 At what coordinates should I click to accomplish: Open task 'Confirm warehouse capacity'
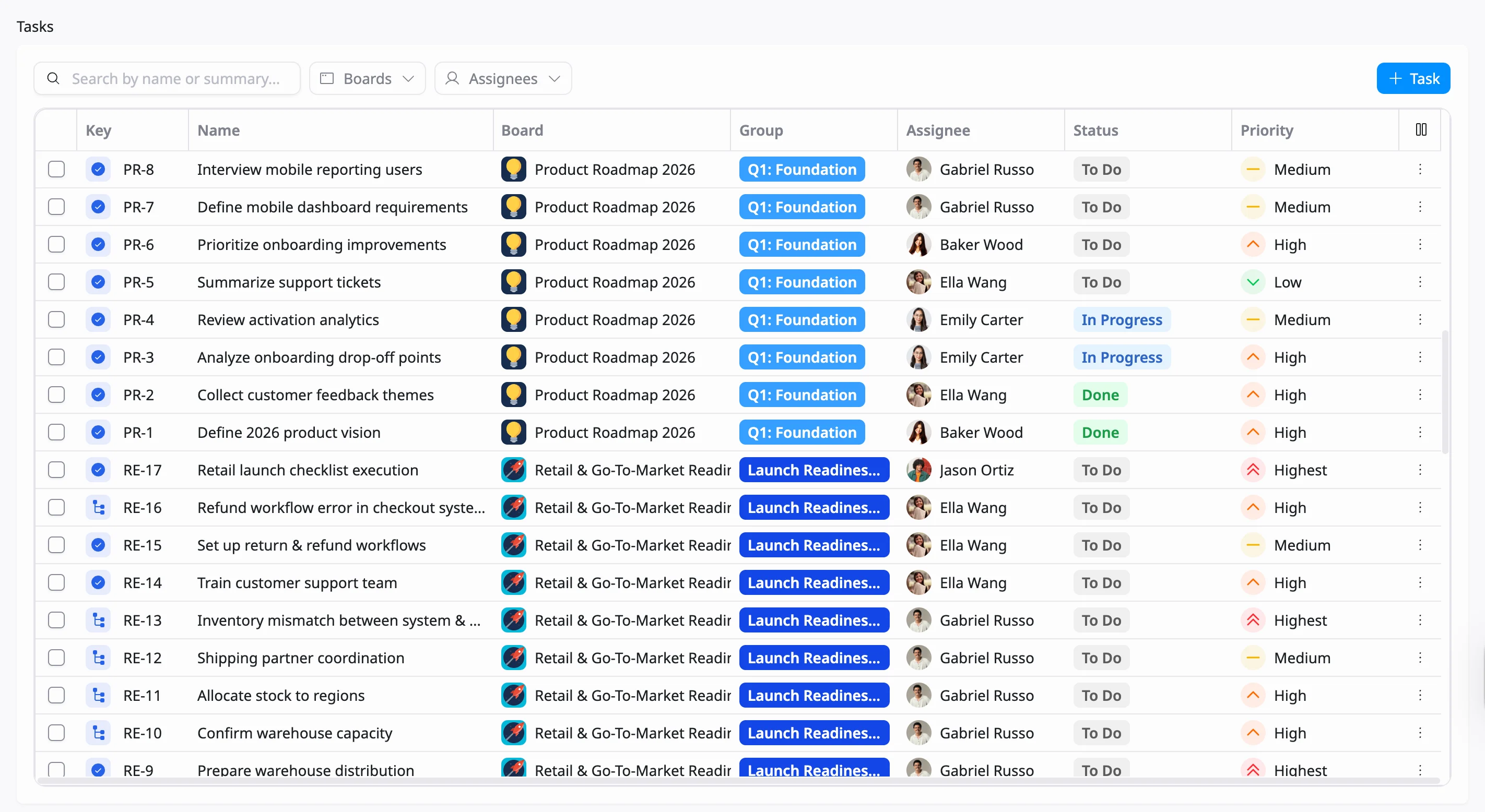click(x=294, y=733)
